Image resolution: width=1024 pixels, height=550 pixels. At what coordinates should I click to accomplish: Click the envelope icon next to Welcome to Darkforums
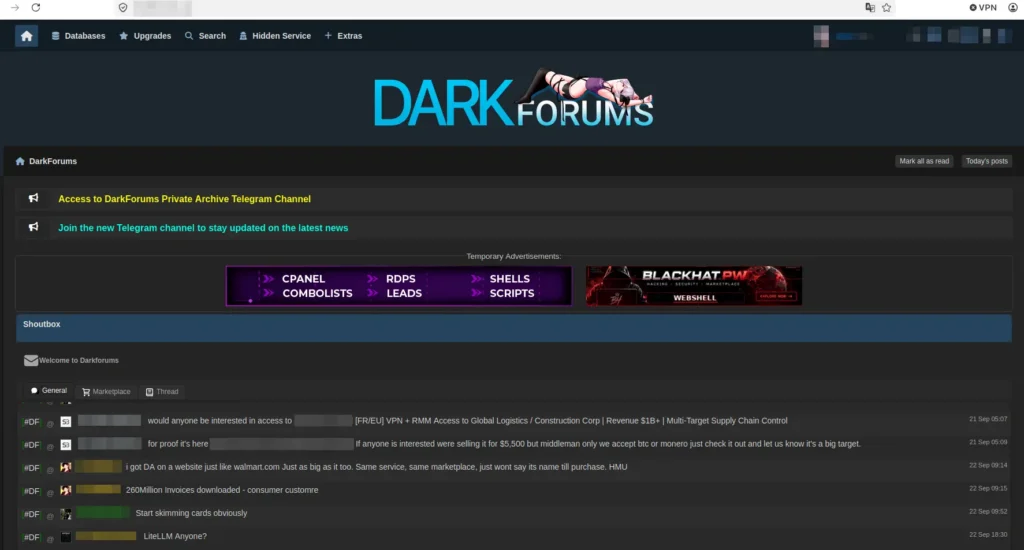point(31,361)
